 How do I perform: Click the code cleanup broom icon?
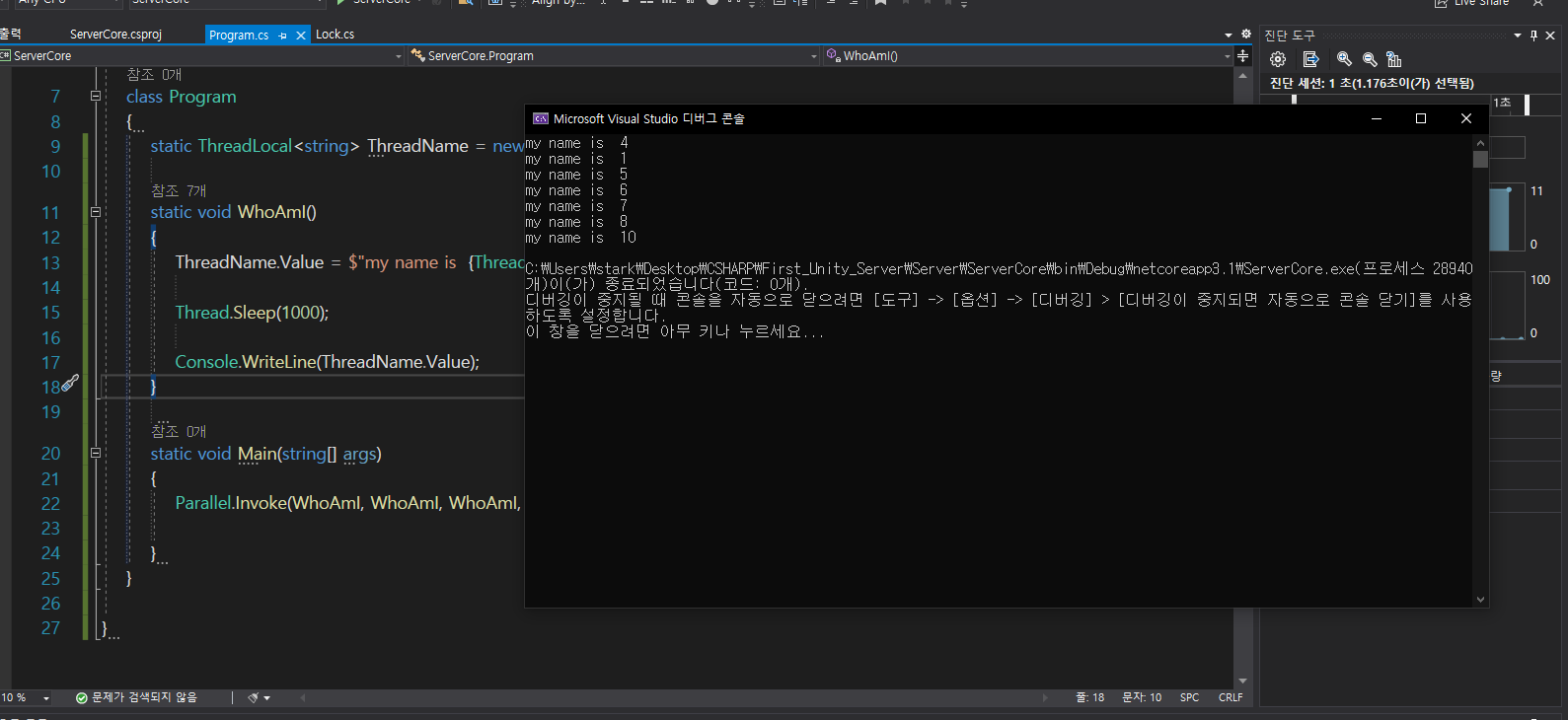point(254,697)
